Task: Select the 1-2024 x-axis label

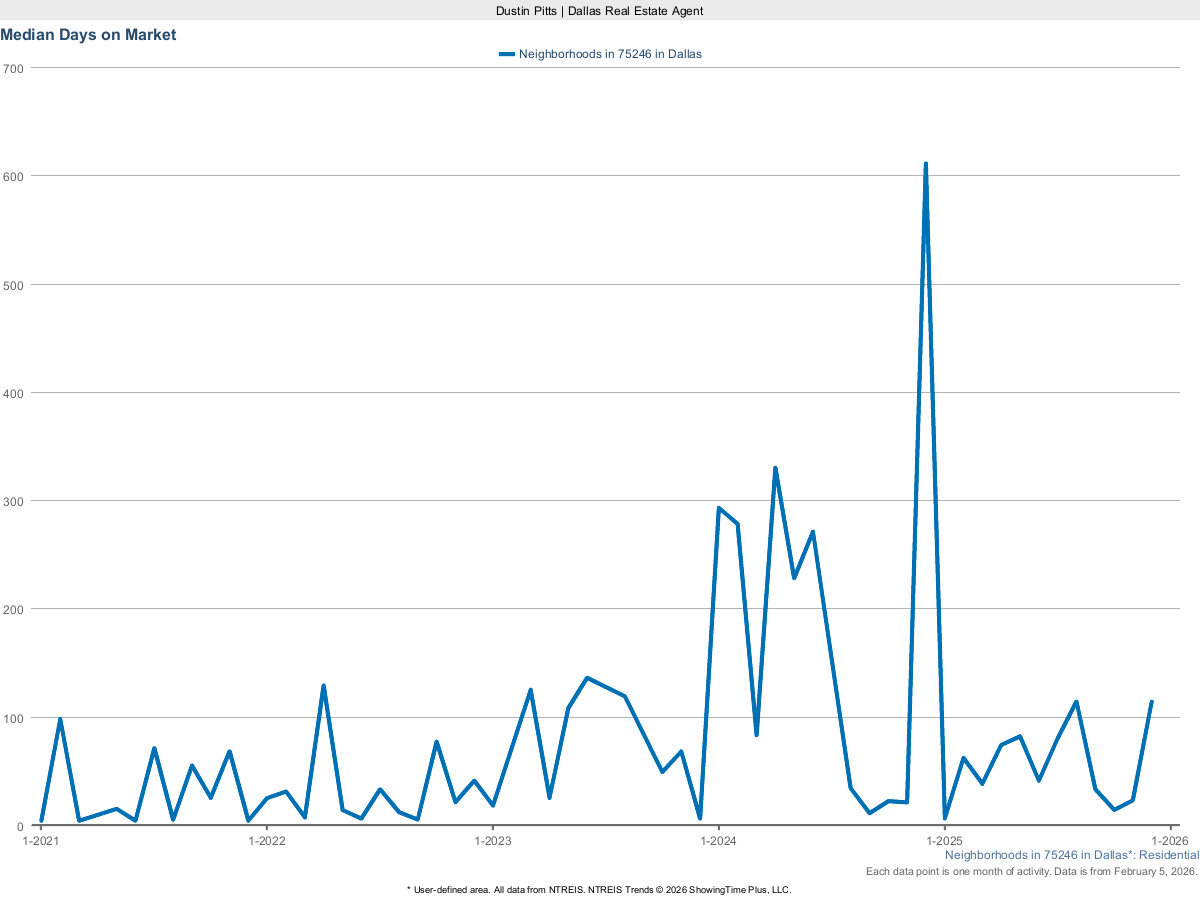Action: point(718,841)
